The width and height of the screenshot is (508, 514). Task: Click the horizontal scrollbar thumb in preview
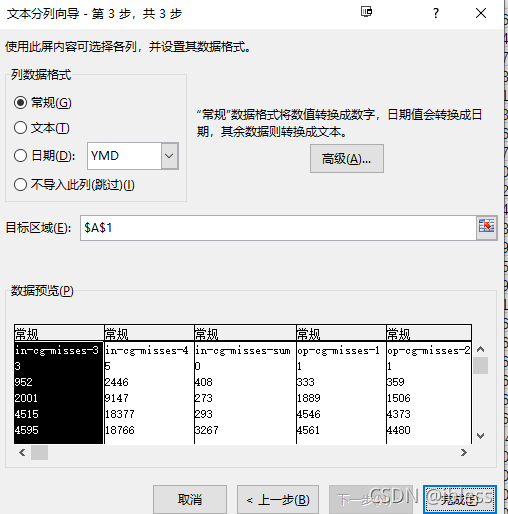click(x=39, y=453)
